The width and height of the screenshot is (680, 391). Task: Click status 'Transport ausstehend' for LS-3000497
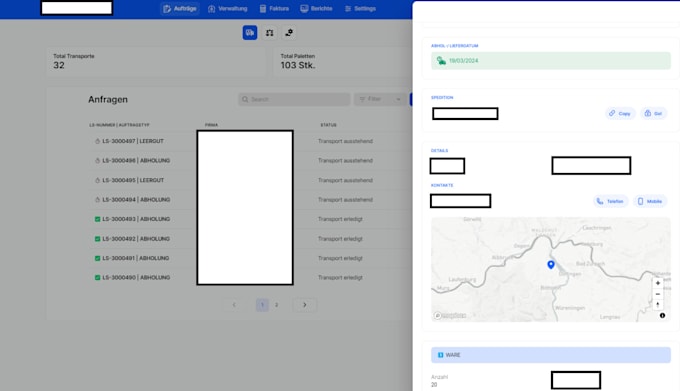coord(345,141)
